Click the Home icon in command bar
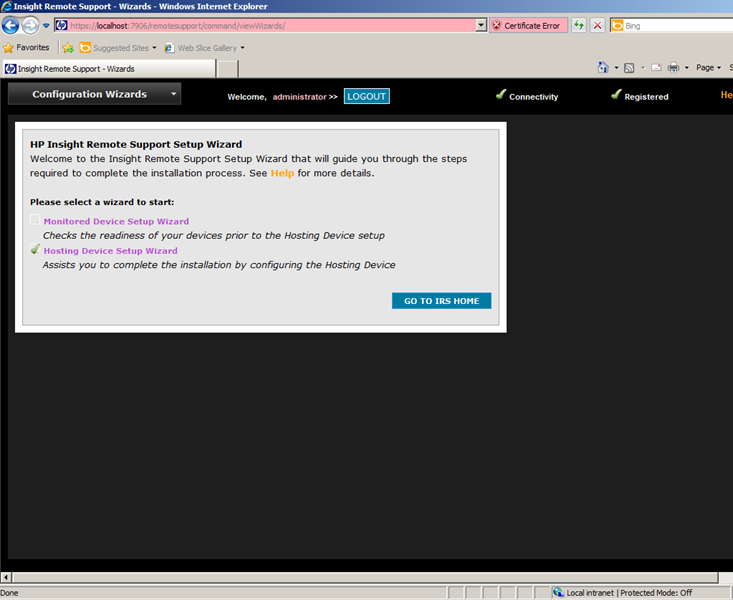This screenshot has height=600, width=733. pos(604,68)
